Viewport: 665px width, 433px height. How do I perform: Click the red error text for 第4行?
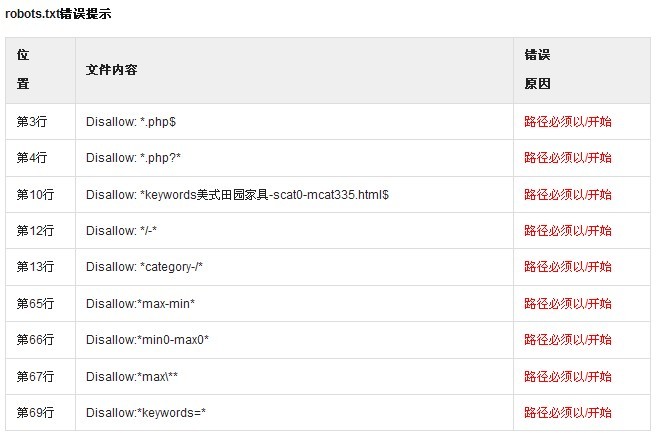(568, 158)
